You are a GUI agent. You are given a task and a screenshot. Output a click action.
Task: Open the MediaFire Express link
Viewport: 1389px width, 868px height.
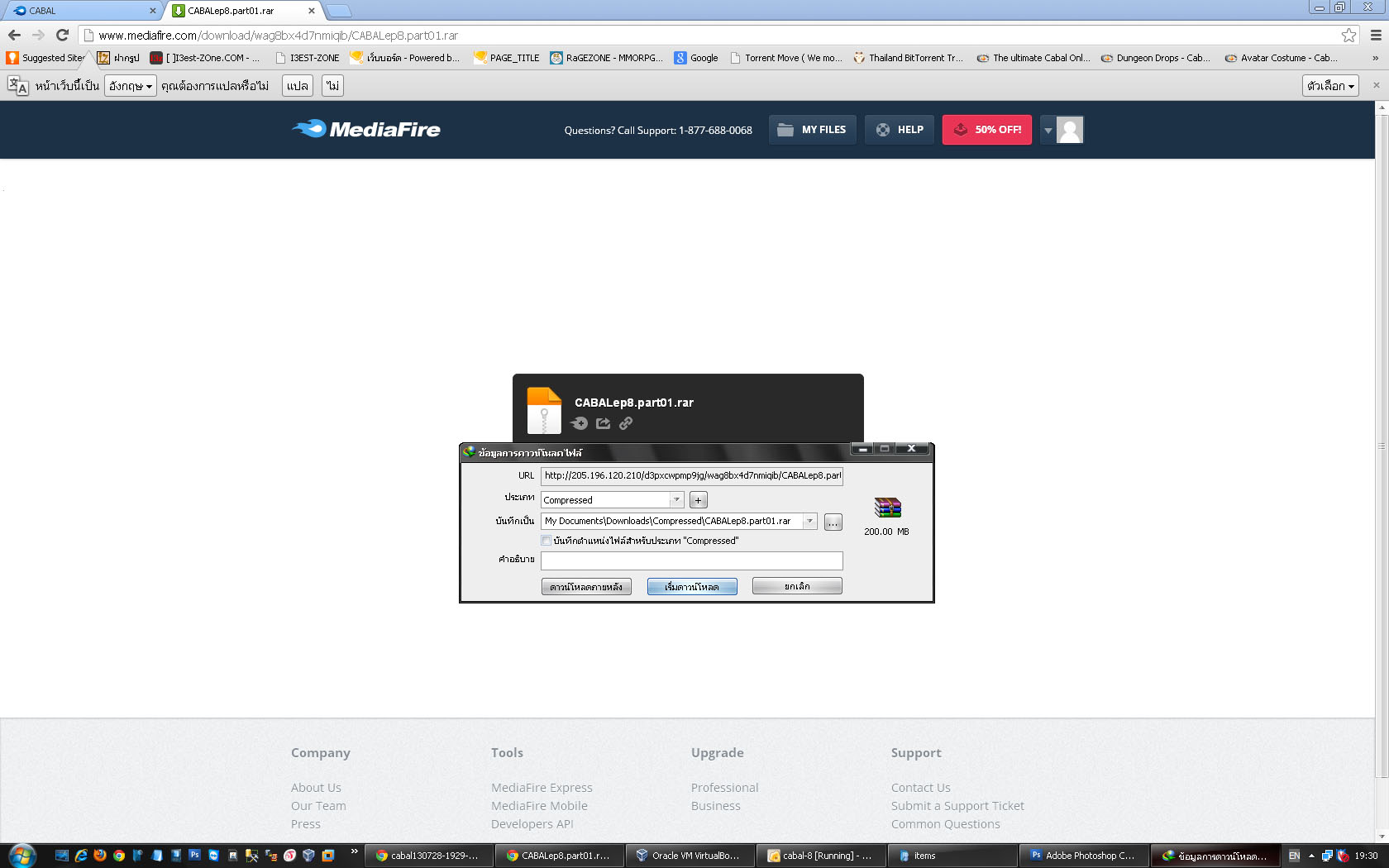[x=542, y=788]
